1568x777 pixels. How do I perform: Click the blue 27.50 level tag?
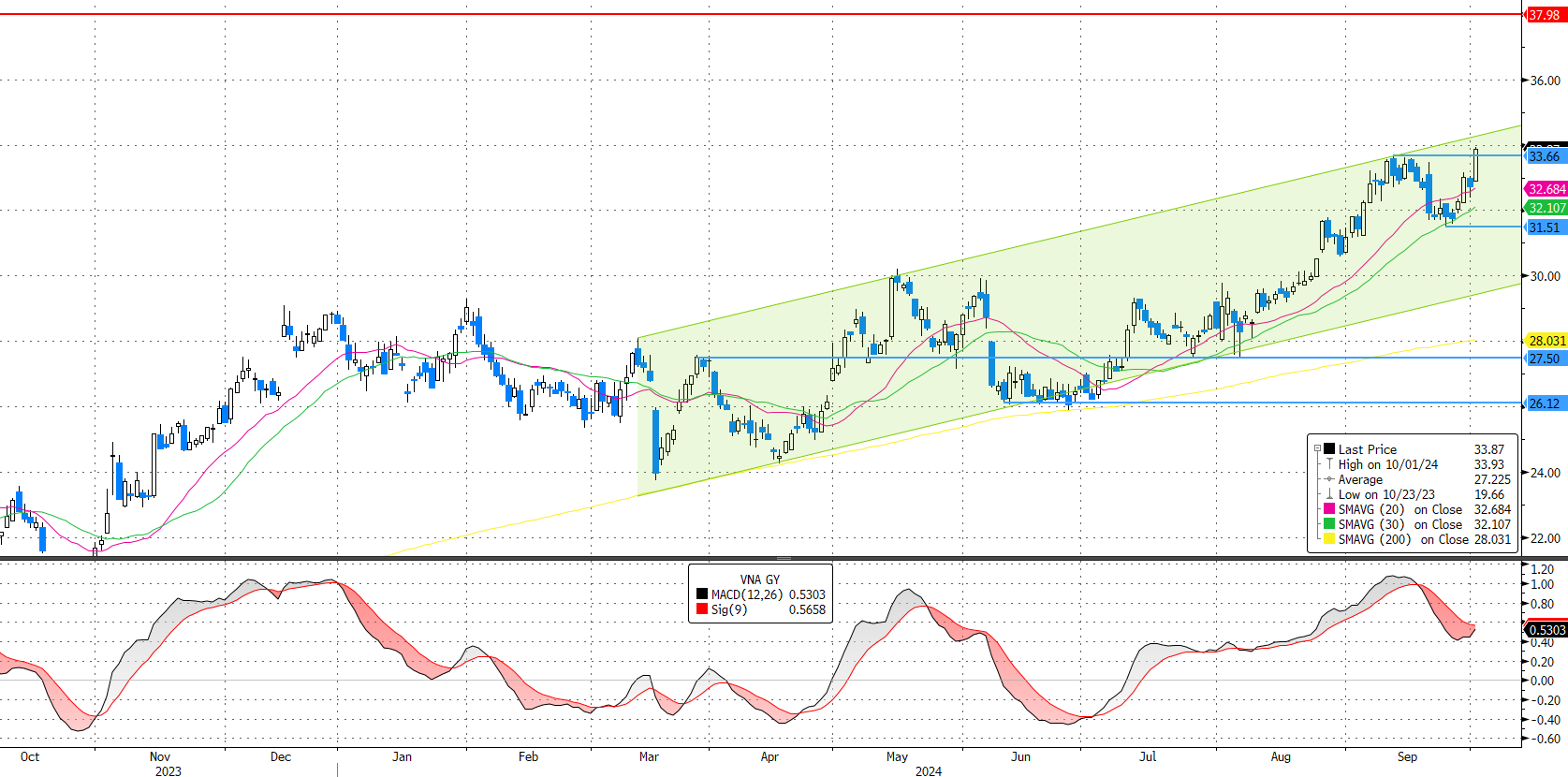coord(1546,359)
